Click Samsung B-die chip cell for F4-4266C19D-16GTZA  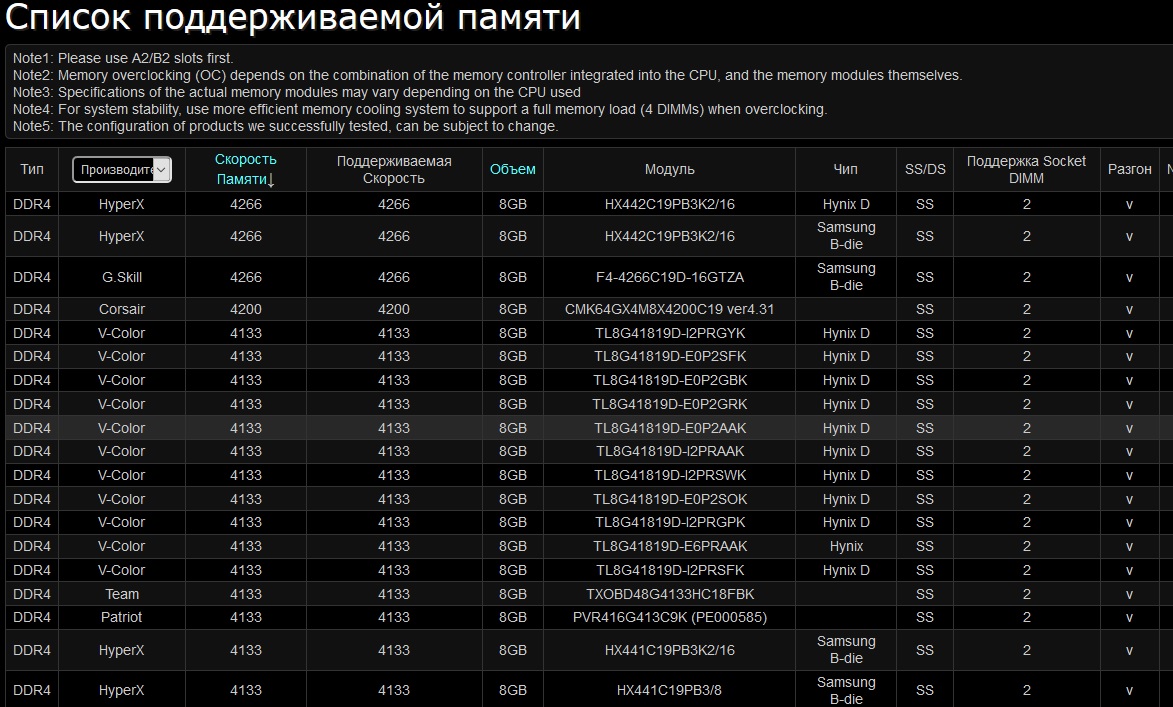click(x=846, y=277)
